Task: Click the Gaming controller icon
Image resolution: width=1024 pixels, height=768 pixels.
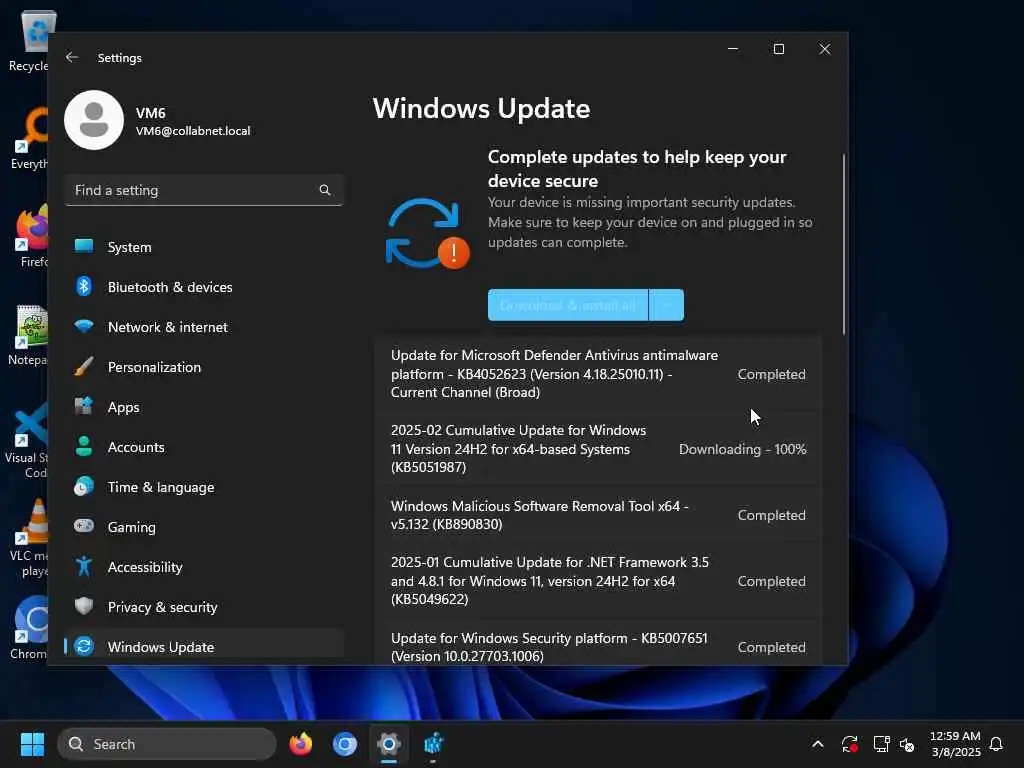Action: click(x=84, y=526)
